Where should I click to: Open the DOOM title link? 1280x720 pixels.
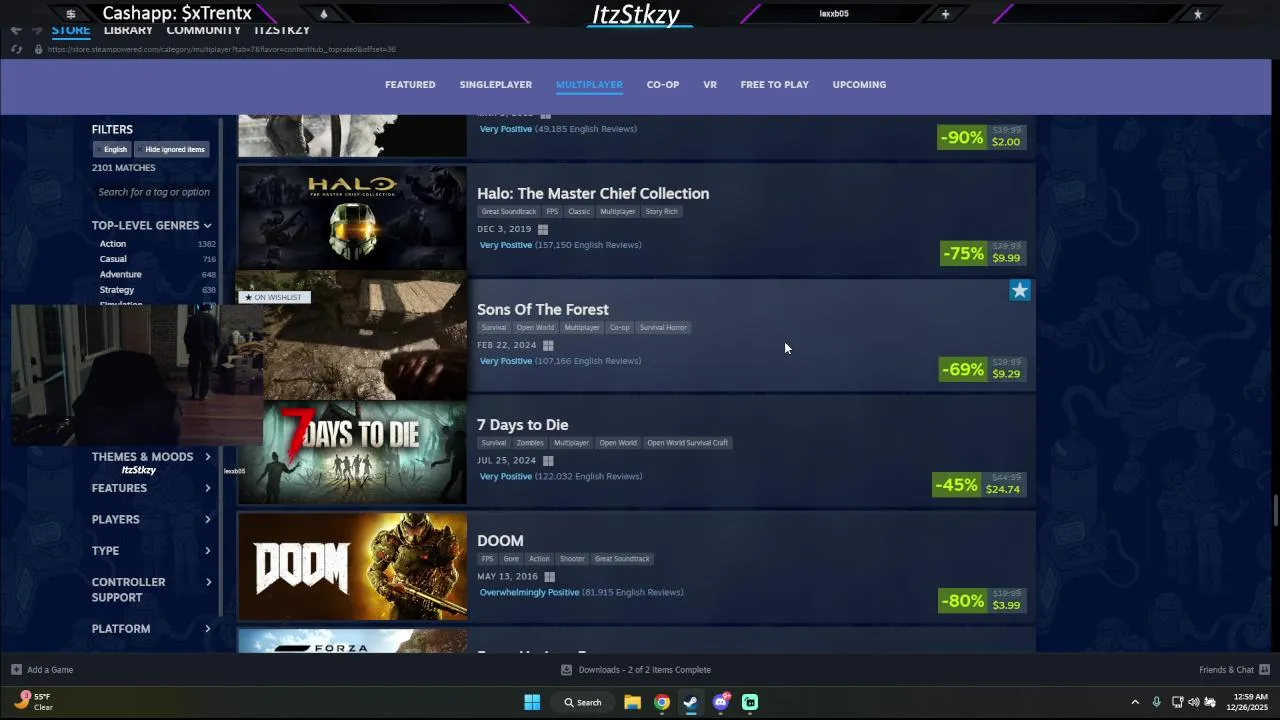500,541
